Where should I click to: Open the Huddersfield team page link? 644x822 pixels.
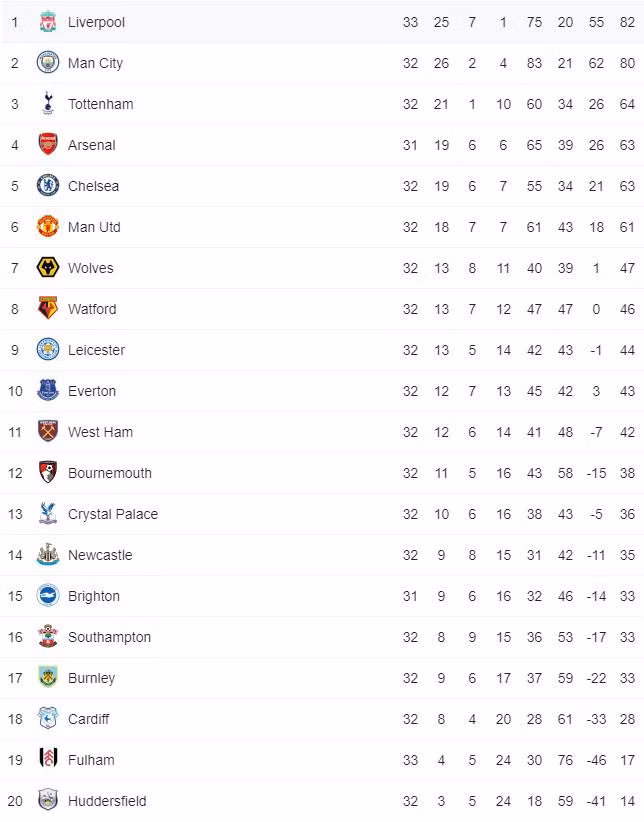pos(107,801)
